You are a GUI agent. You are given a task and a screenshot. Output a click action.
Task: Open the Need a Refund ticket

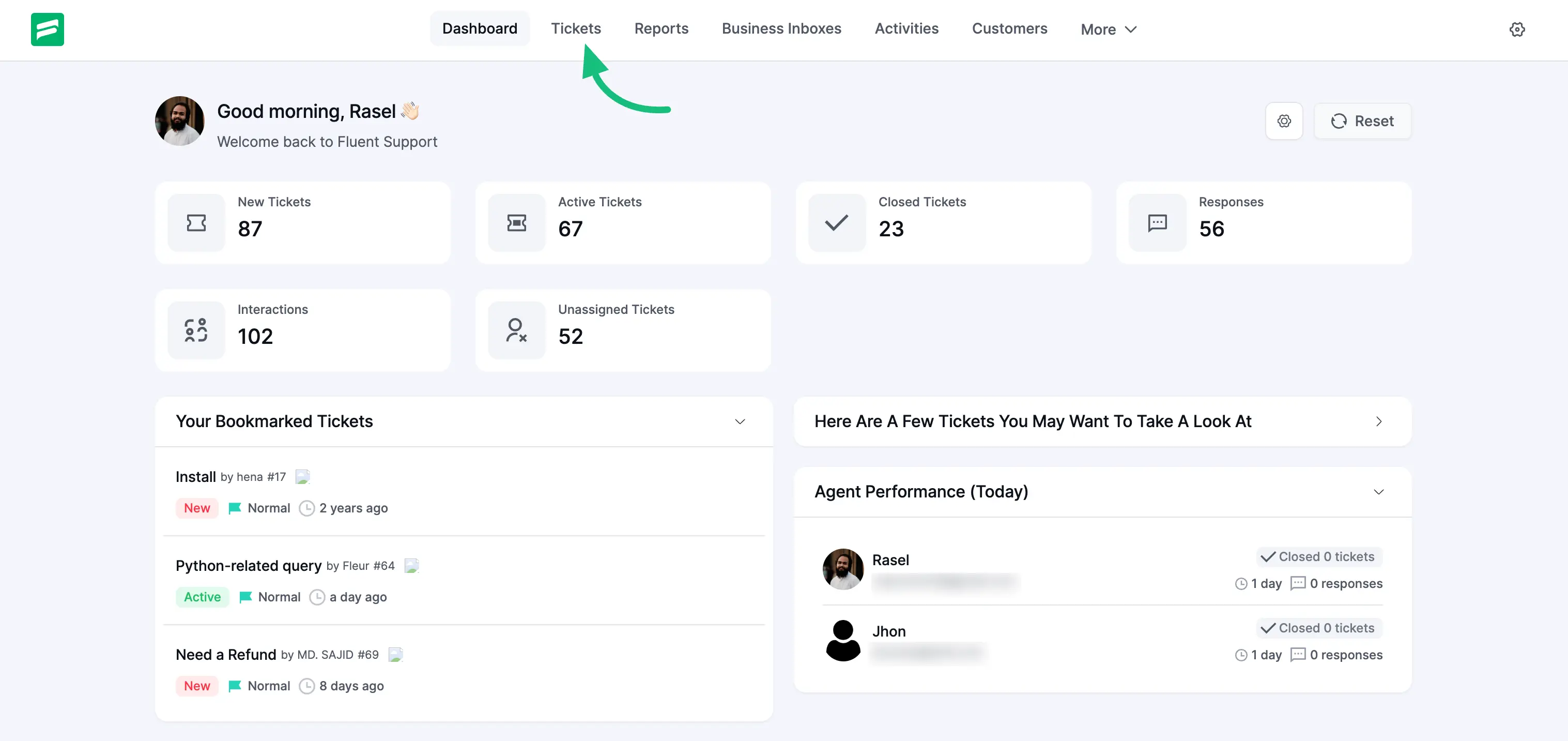pyautogui.click(x=225, y=654)
